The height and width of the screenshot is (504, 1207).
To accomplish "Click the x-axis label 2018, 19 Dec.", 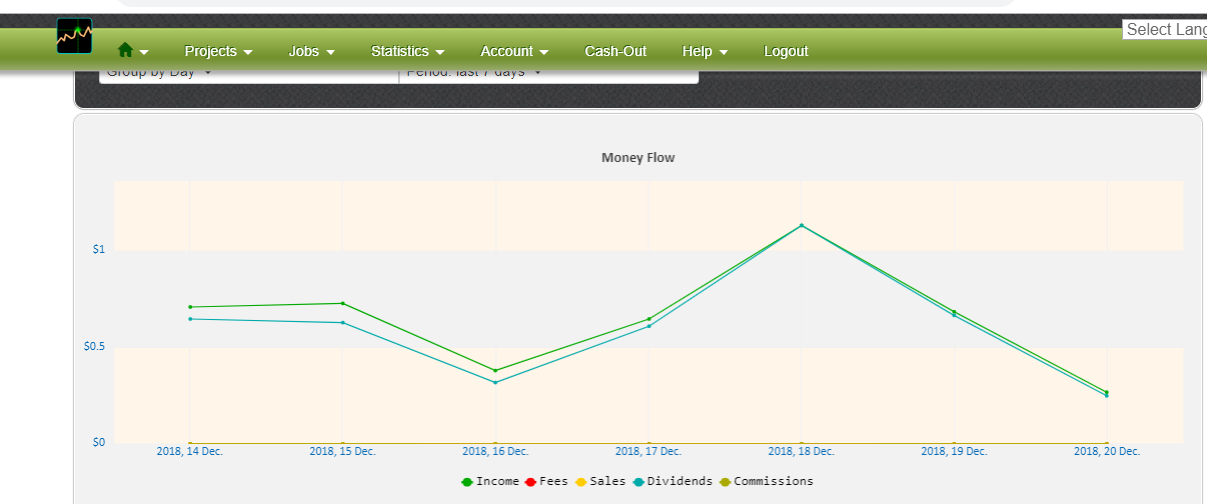I will [x=954, y=451].
